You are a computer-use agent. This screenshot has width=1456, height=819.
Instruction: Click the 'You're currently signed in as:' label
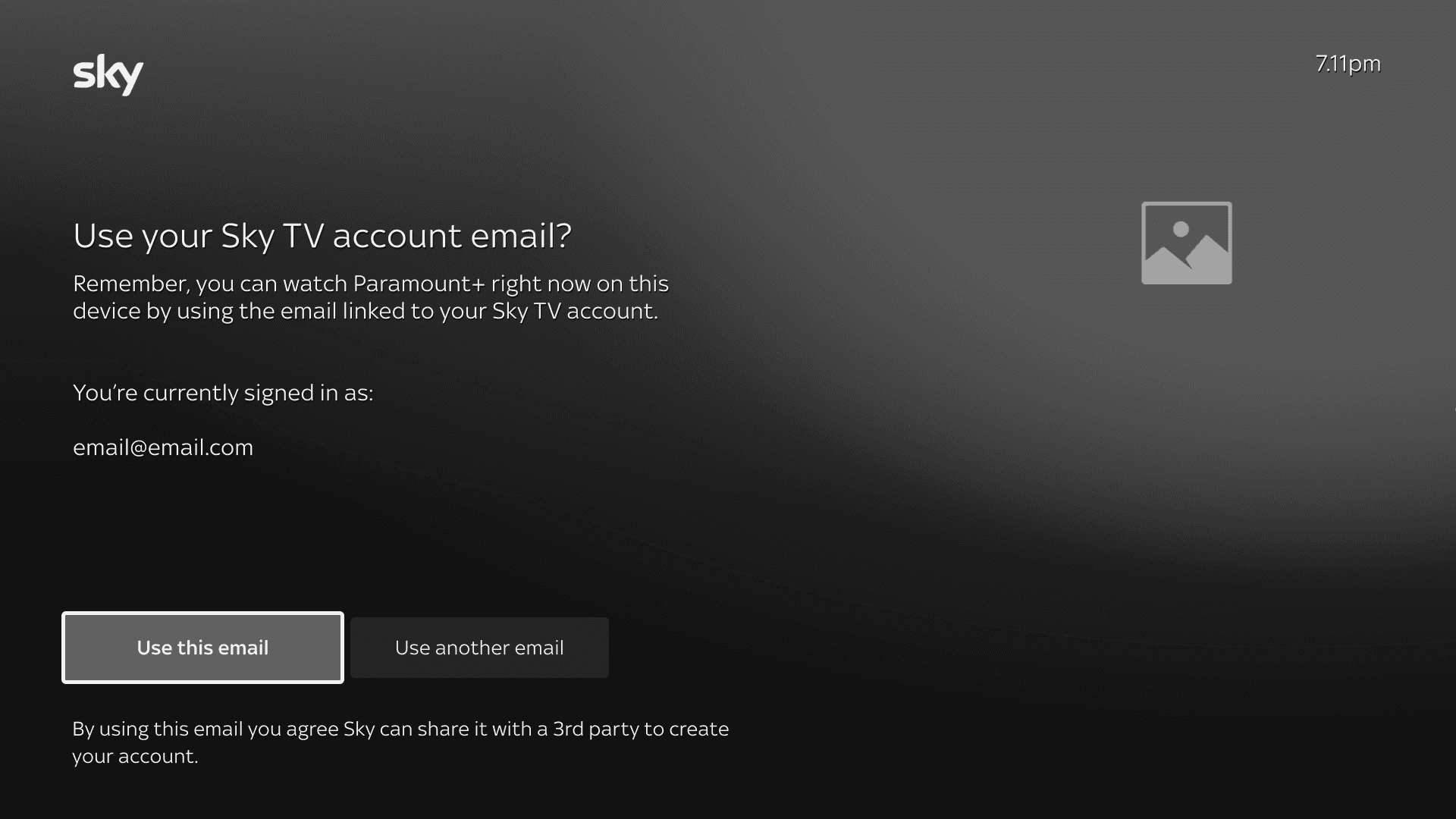point(223,393)
